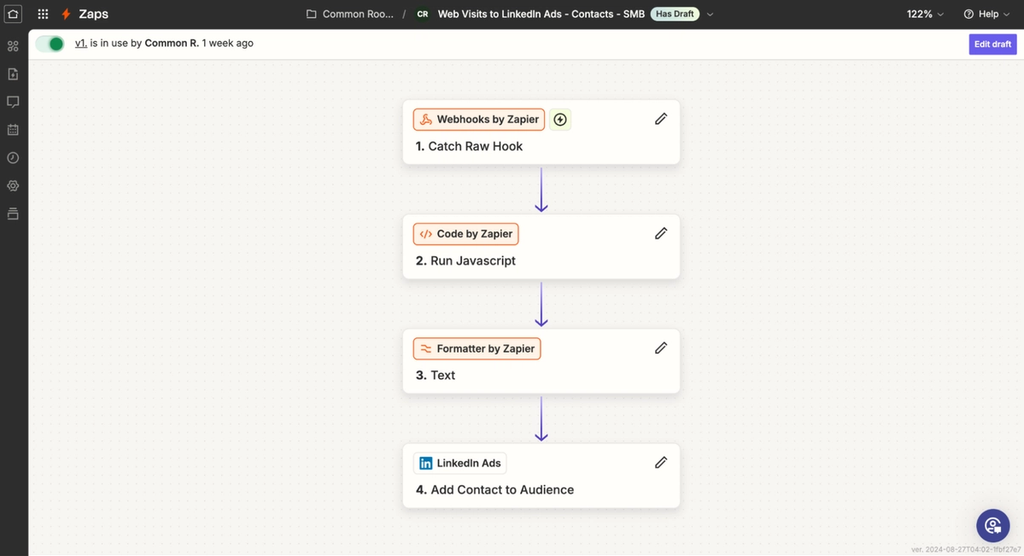This screenshot has width=1024, height=556.
Task: Edit the Formatter Text step pencil
Action: point(661,348)
